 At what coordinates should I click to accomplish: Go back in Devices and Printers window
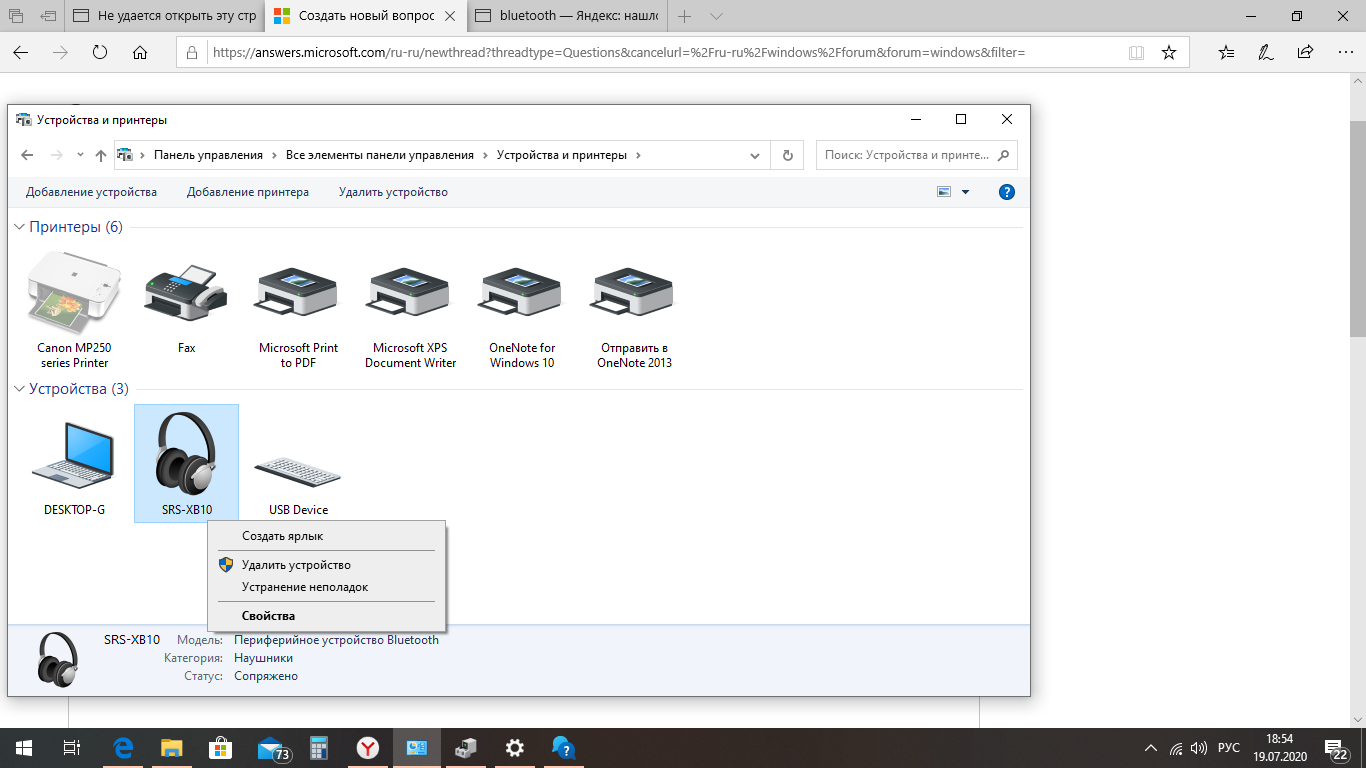pyautogui.click(x=28, y=155)
